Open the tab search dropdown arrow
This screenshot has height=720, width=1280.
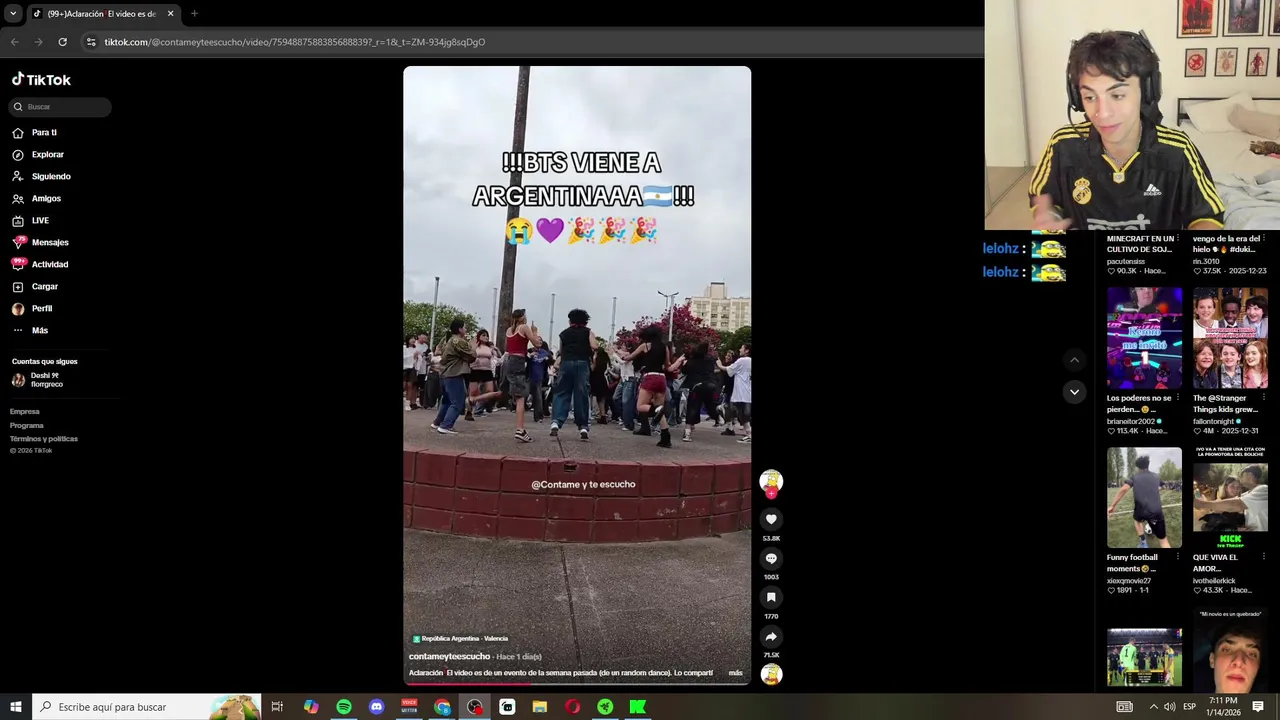(x=12, y=14)
